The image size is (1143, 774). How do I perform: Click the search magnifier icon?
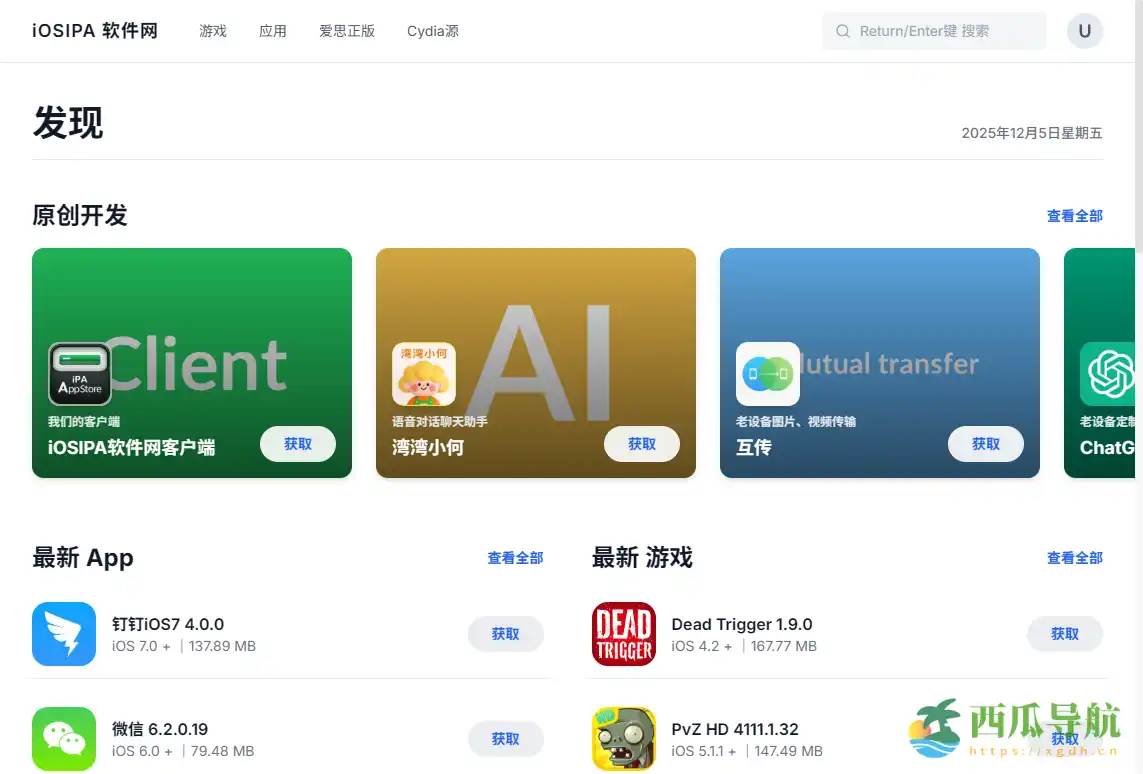coord(843,31)
